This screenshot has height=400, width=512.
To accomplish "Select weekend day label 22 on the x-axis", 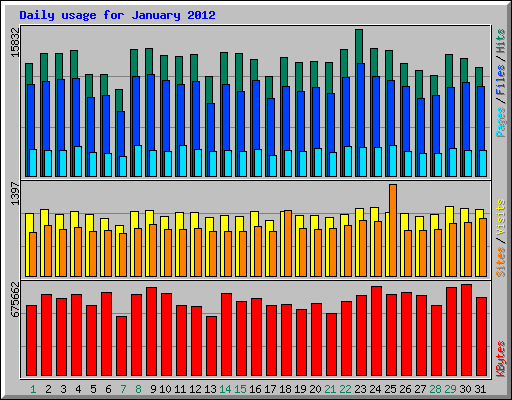I will (345, 389).
